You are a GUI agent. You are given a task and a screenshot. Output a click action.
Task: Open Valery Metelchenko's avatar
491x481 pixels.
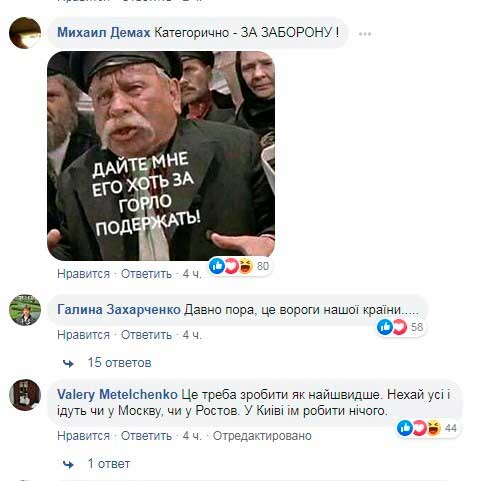pyautogui.click(x=25, y=395)
